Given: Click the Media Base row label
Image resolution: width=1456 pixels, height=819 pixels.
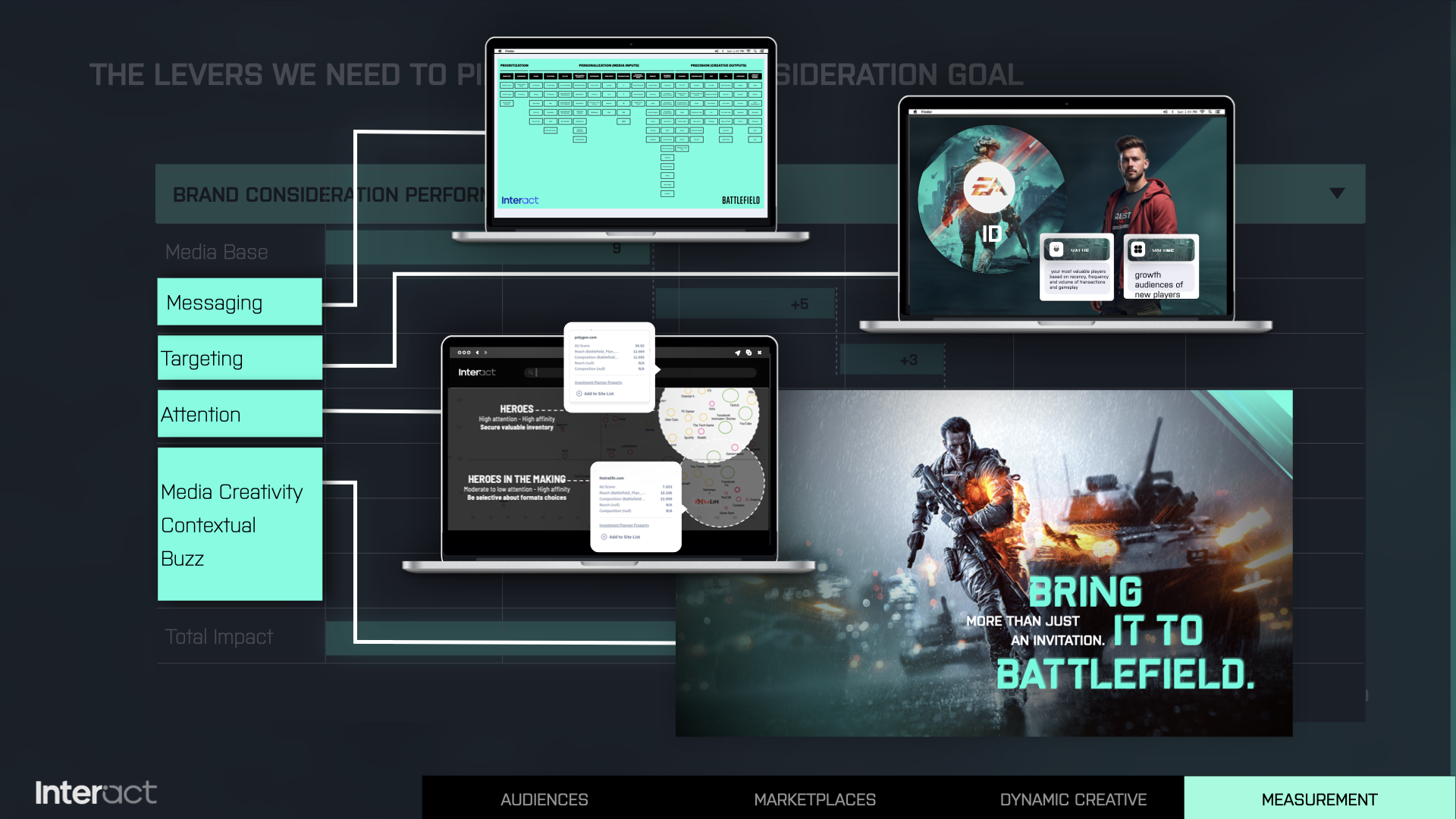Looking at the screenshot, I should pyautogui.click(x=216, y=252).
